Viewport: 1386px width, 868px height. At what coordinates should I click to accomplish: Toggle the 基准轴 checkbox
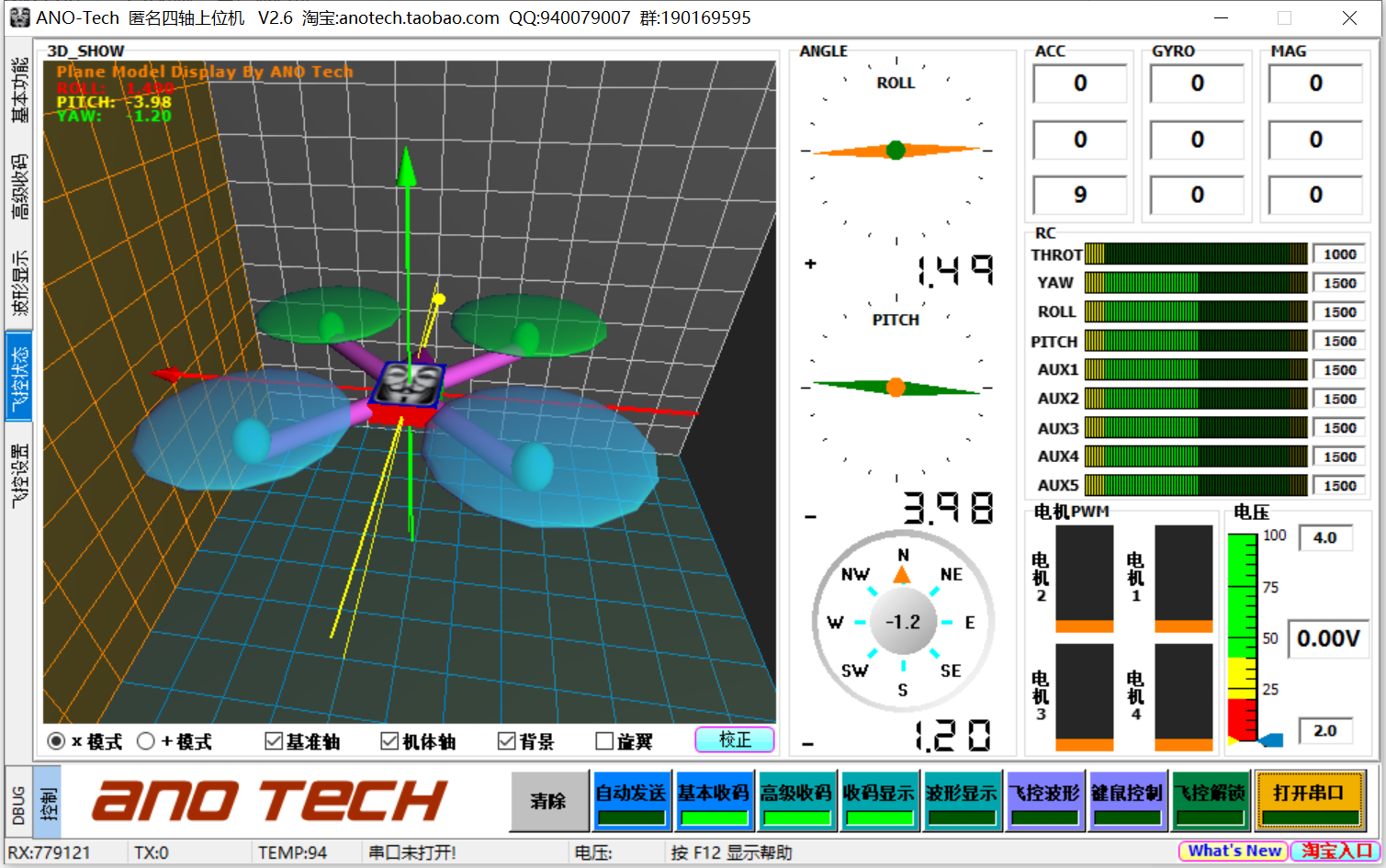[x=302, y=741]
